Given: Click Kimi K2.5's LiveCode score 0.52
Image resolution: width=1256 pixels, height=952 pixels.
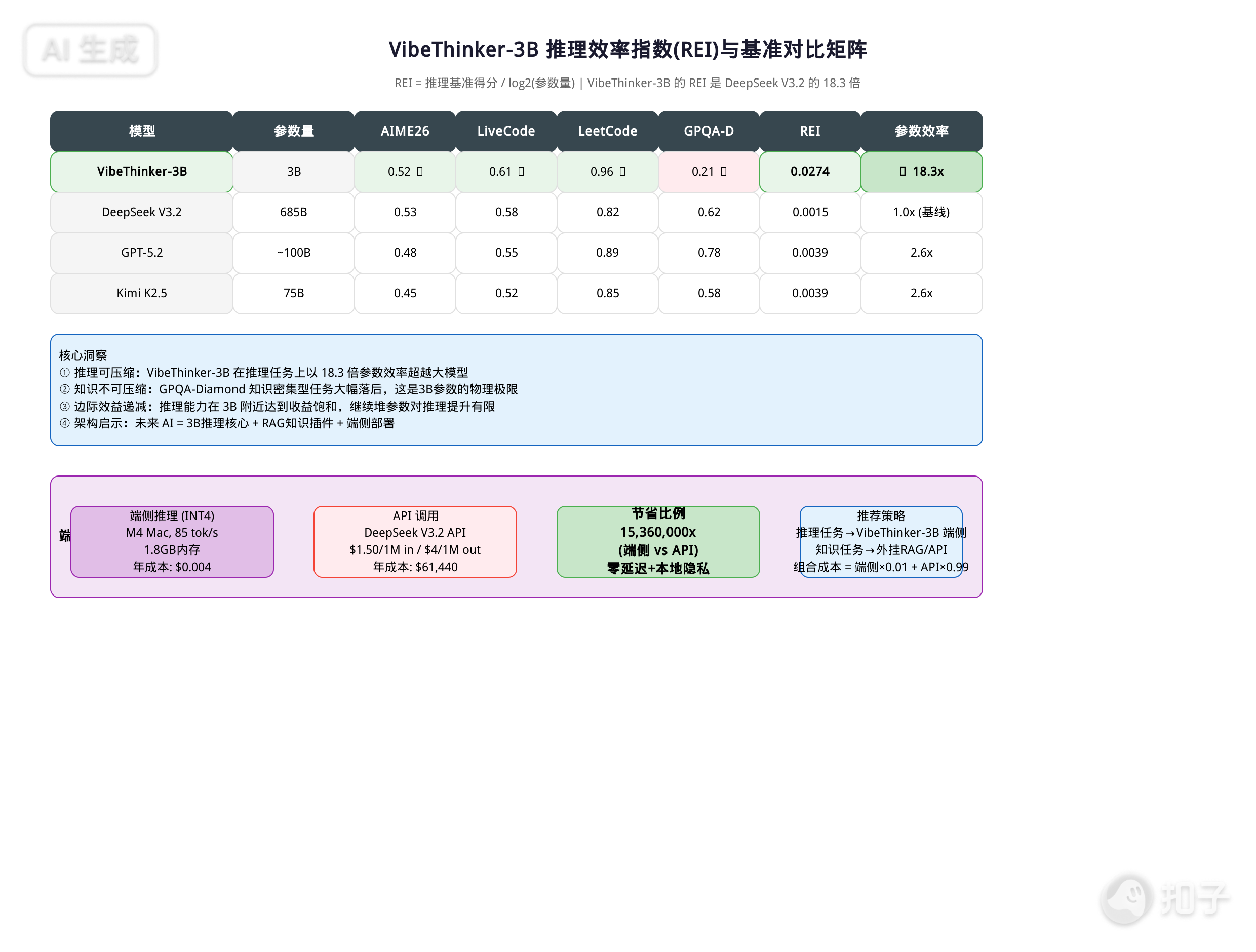Looking at the screenshot, I should [506, 294].
